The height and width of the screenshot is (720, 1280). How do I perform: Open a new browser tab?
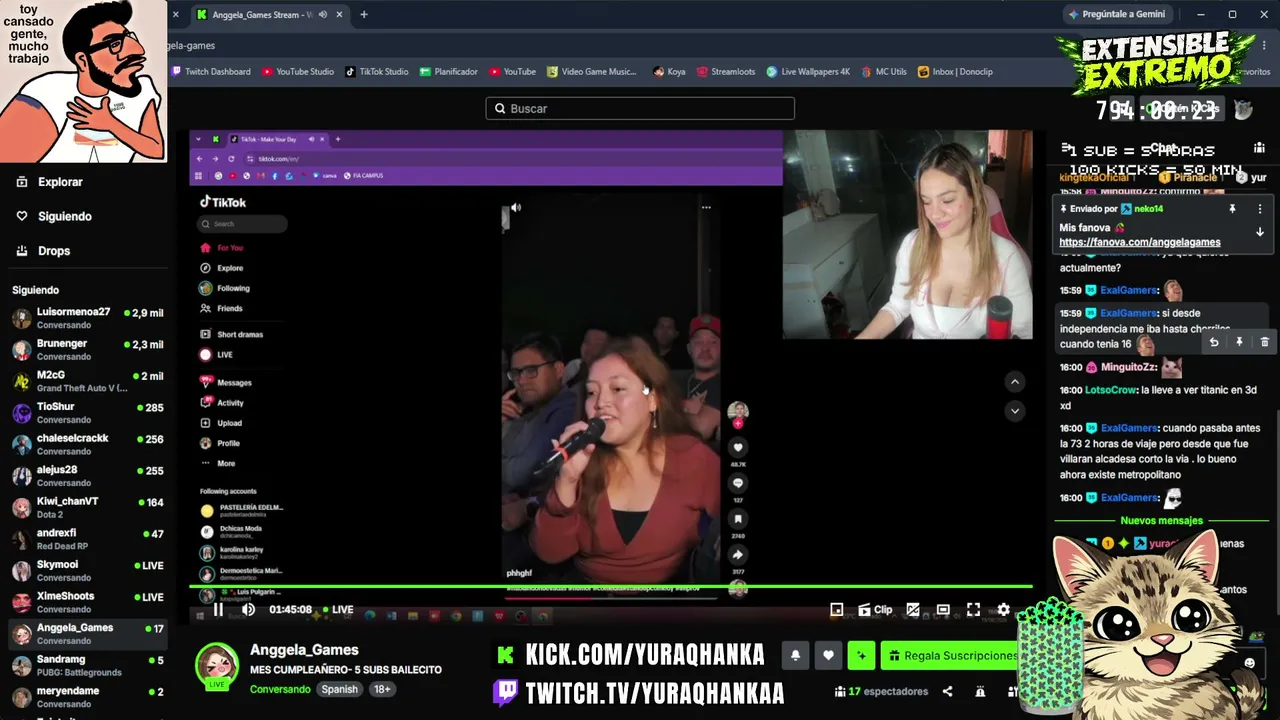point(364,15)
